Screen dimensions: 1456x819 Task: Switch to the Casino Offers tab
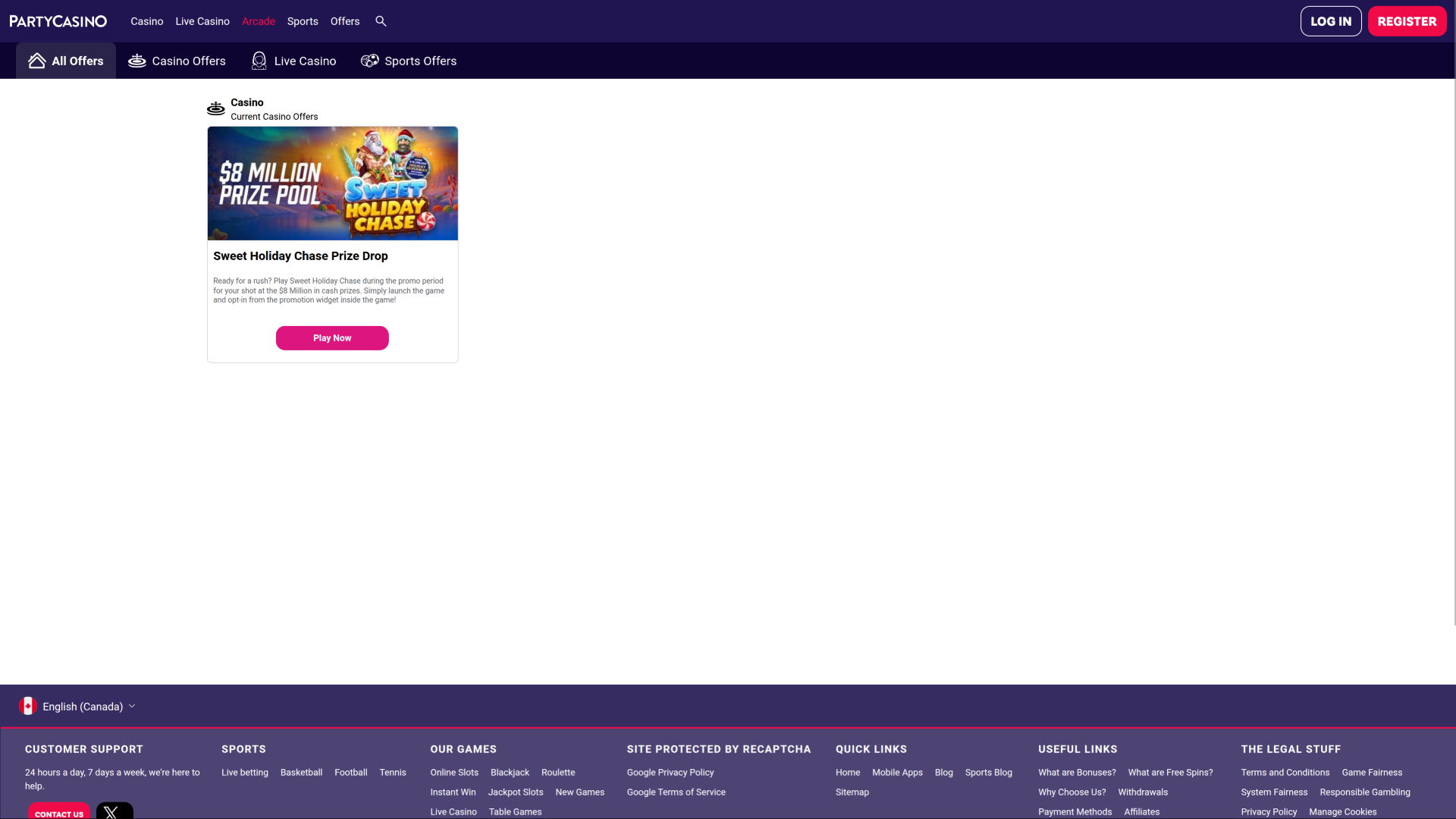[x=177, y=60]
